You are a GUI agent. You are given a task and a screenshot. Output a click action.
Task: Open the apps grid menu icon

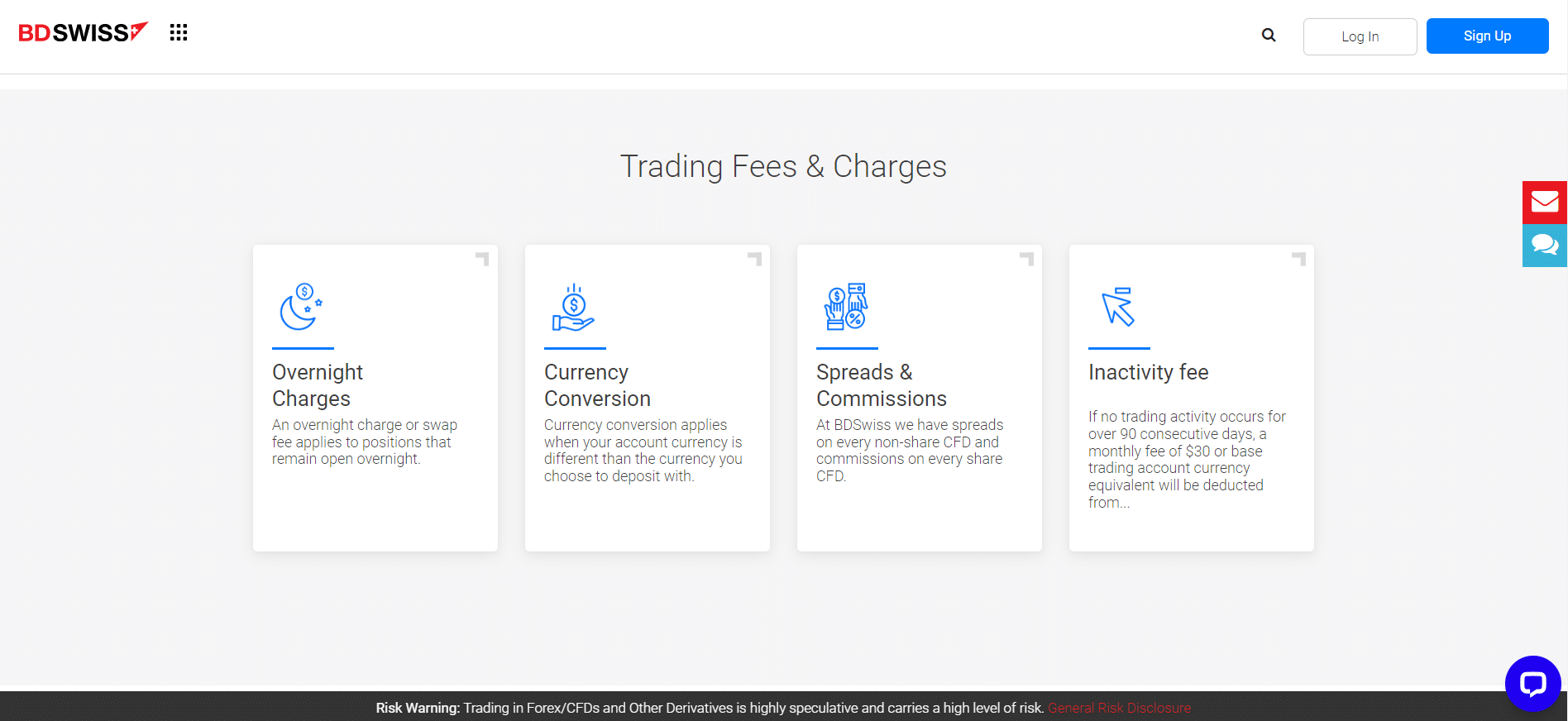[x=179, y=32]
